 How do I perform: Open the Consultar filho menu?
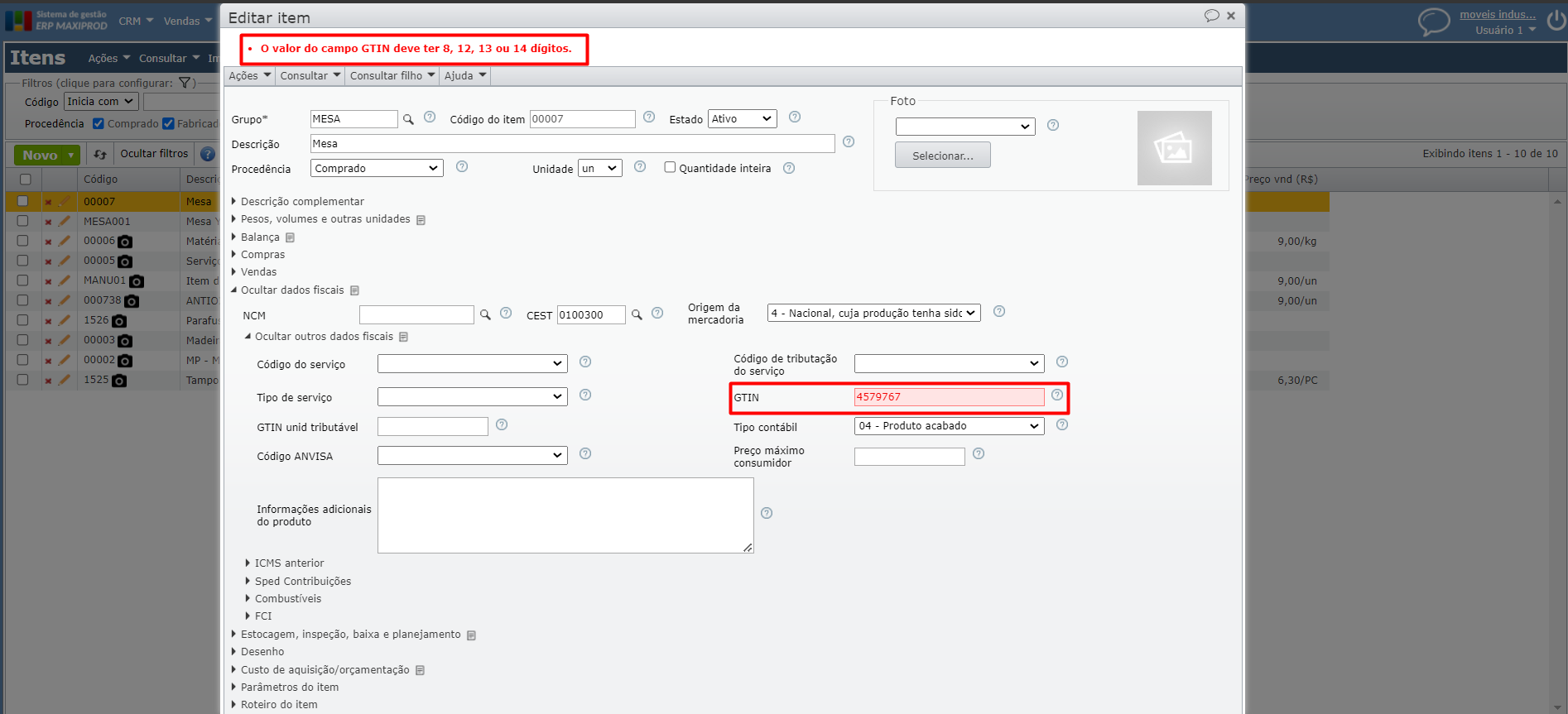(392, 76)
